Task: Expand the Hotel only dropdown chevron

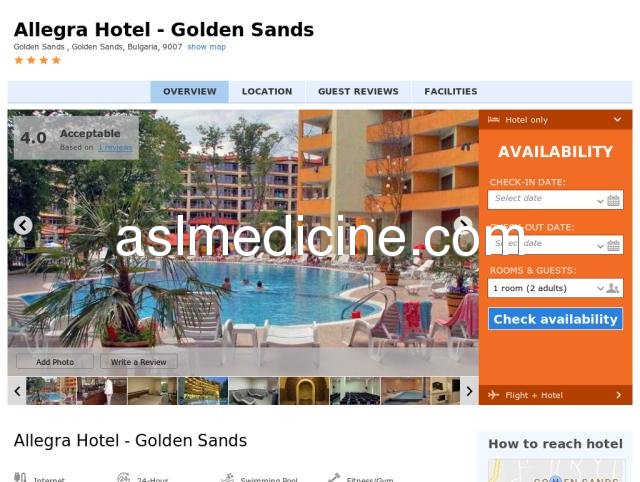Action: pyautogui.click(x=617, y=120)
